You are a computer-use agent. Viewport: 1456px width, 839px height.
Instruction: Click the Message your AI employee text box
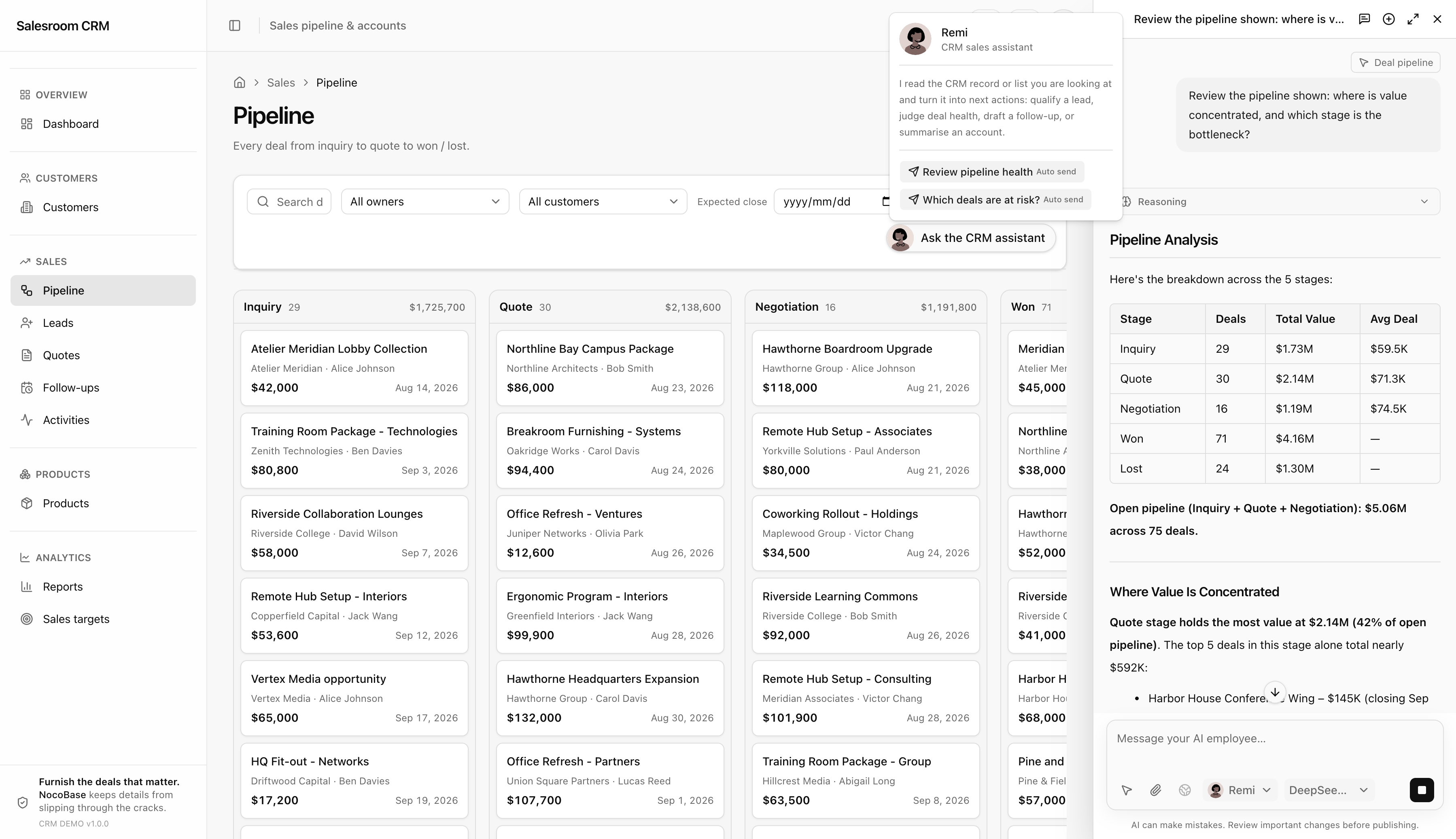coord(1274,748)
